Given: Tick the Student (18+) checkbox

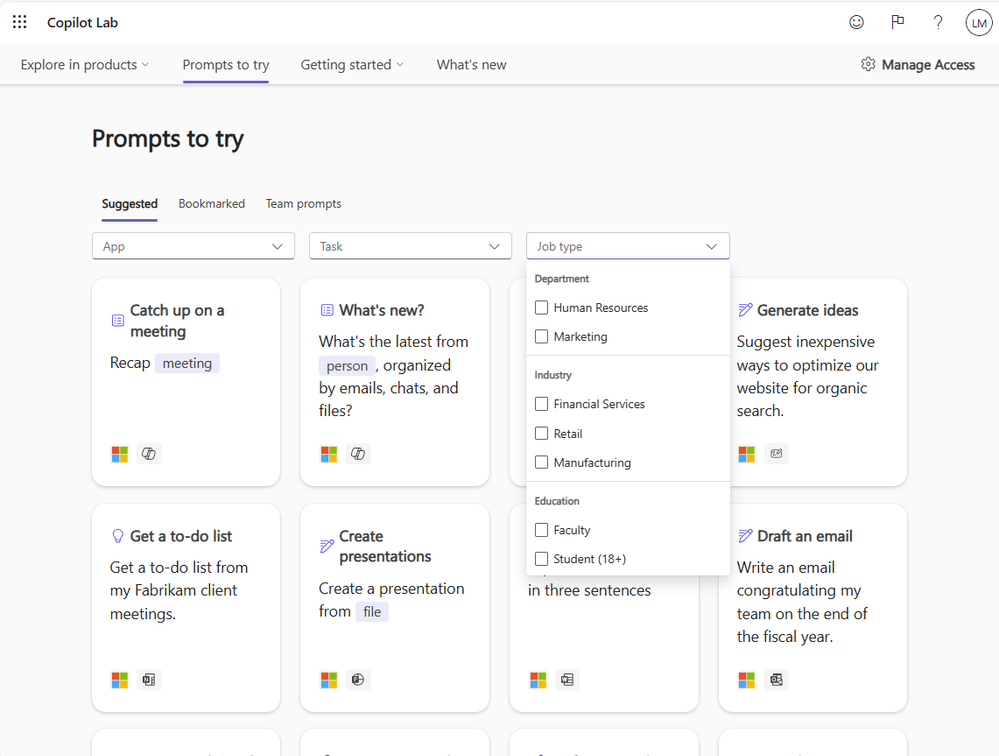Looking at the screenshot, I should point(542,559).
